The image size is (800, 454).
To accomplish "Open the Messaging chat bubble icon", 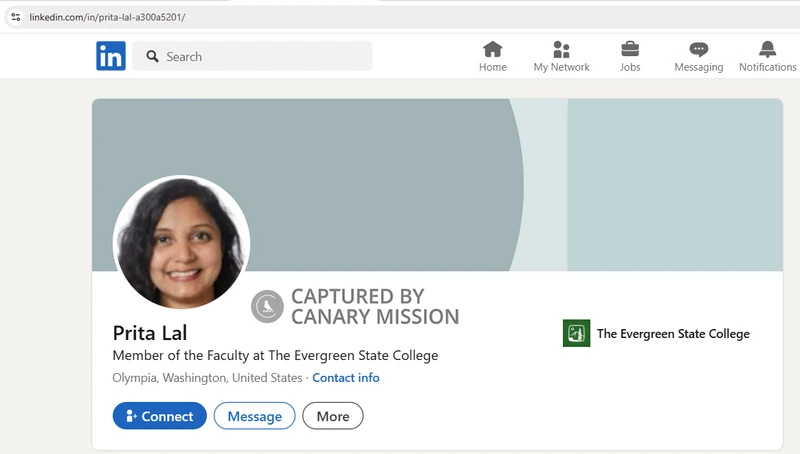I will tap(698, 49).
